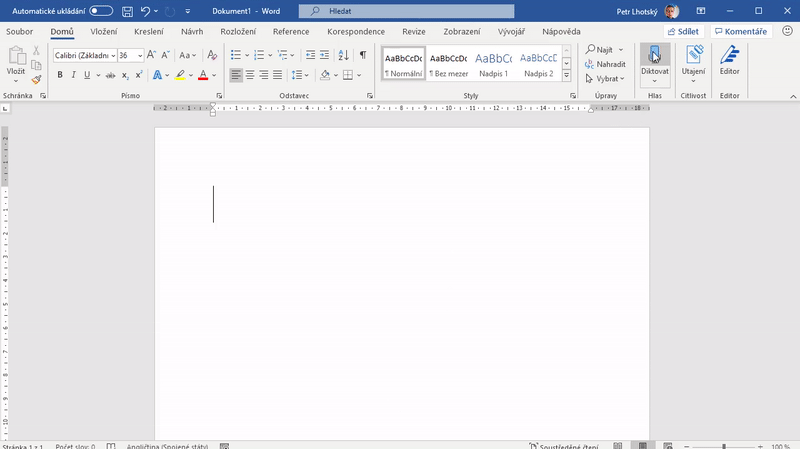The image size is (800, 449).
Task: Start dictation with the Diktovat icon
Action: click(655, 55)
